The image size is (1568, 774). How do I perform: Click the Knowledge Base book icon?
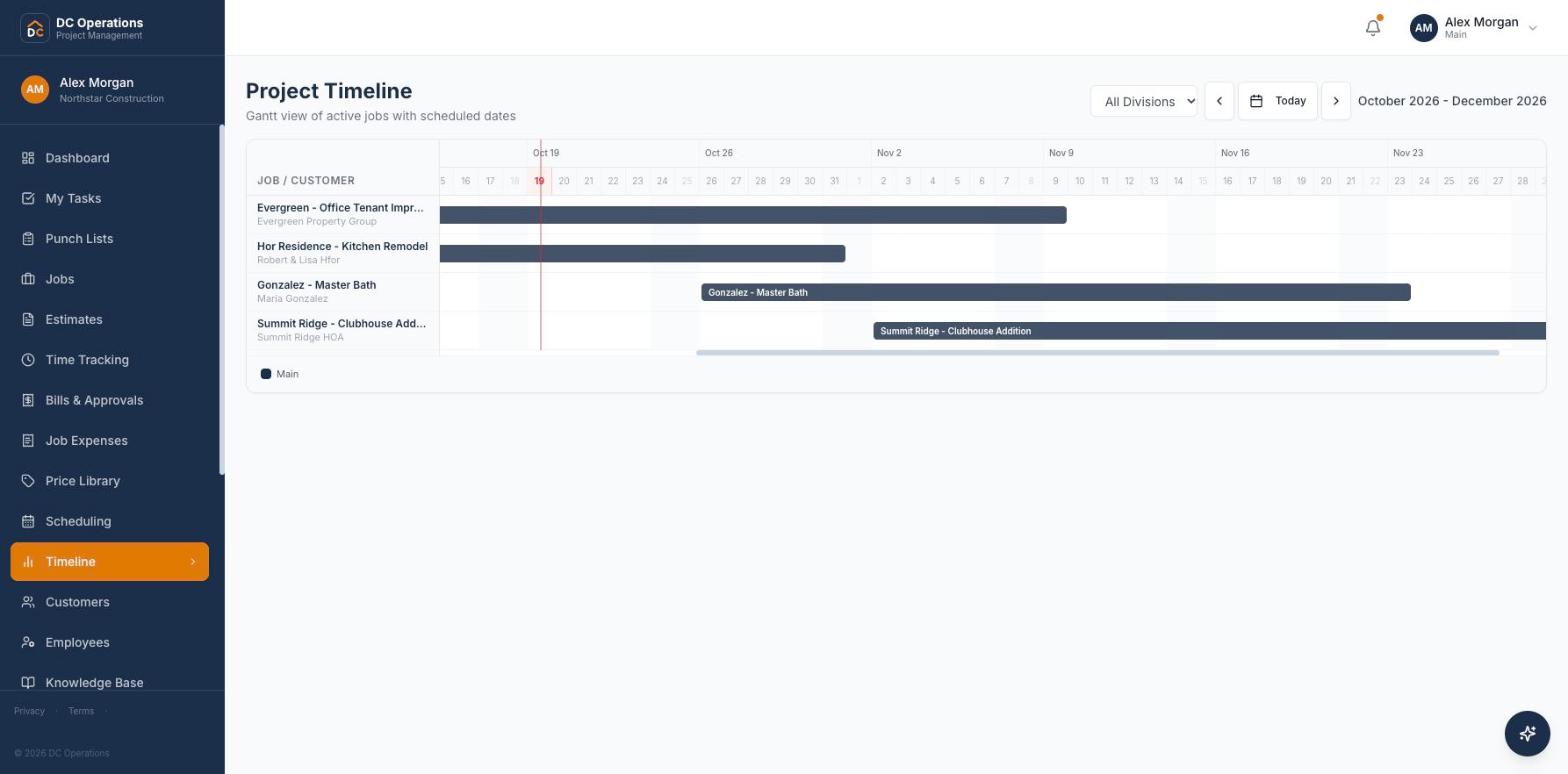point(28,683)
